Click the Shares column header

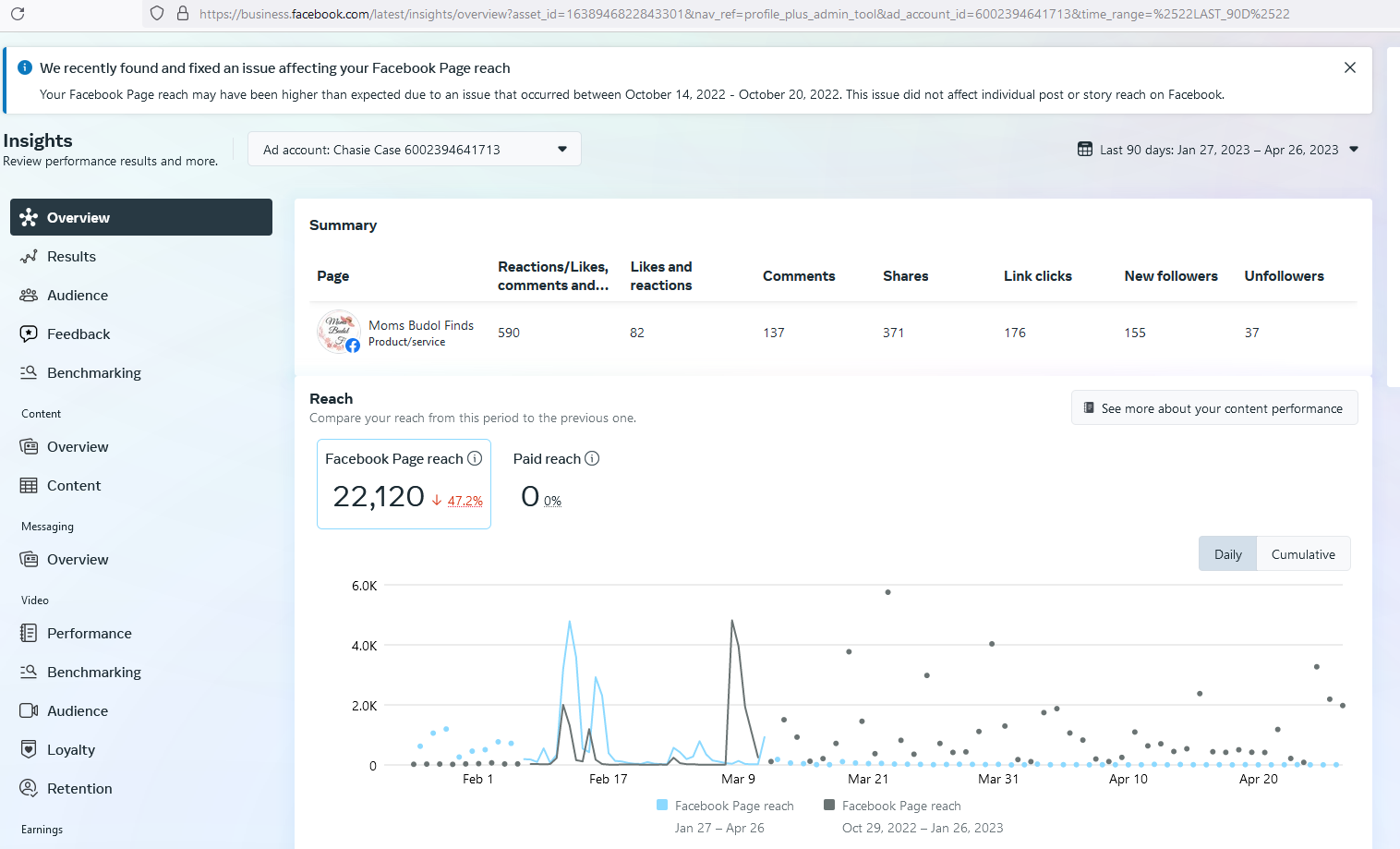(x=906, y=275)
